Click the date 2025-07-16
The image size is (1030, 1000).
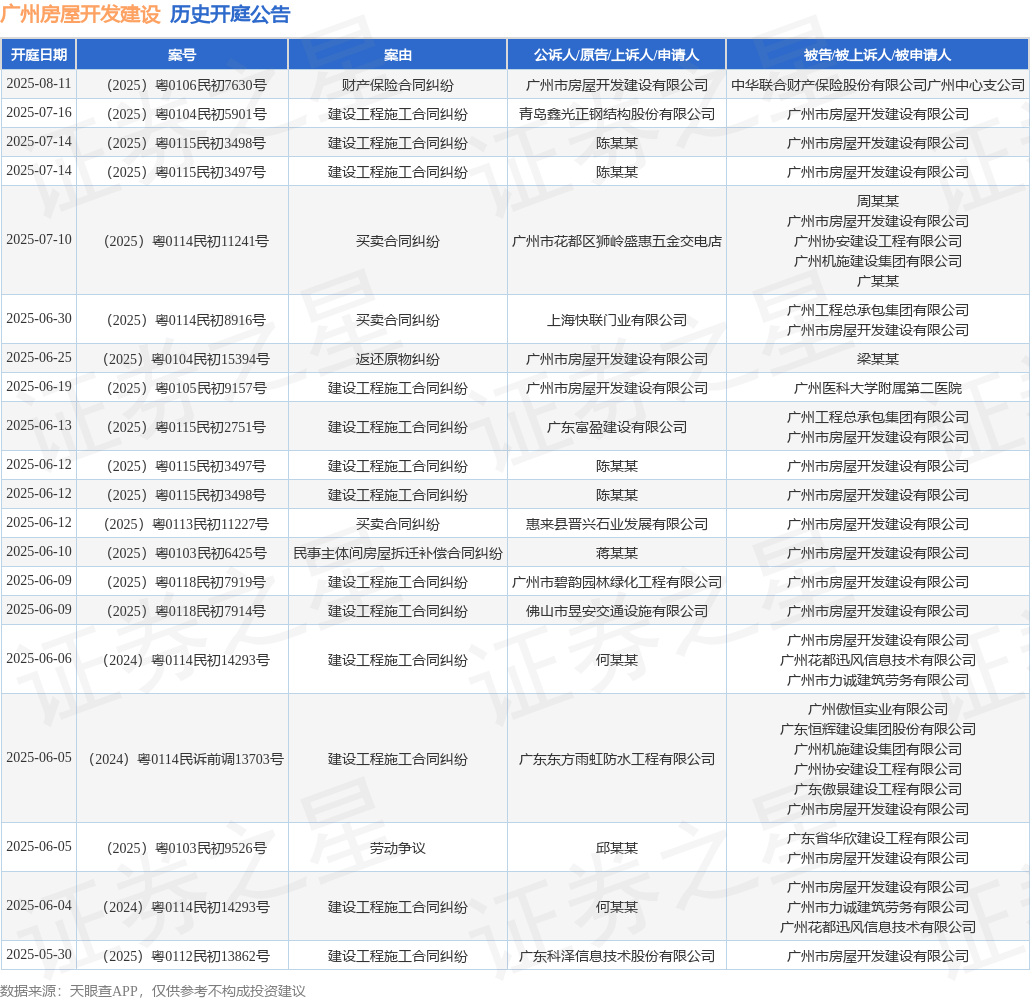pyautogui.click(x=39, y=112)
